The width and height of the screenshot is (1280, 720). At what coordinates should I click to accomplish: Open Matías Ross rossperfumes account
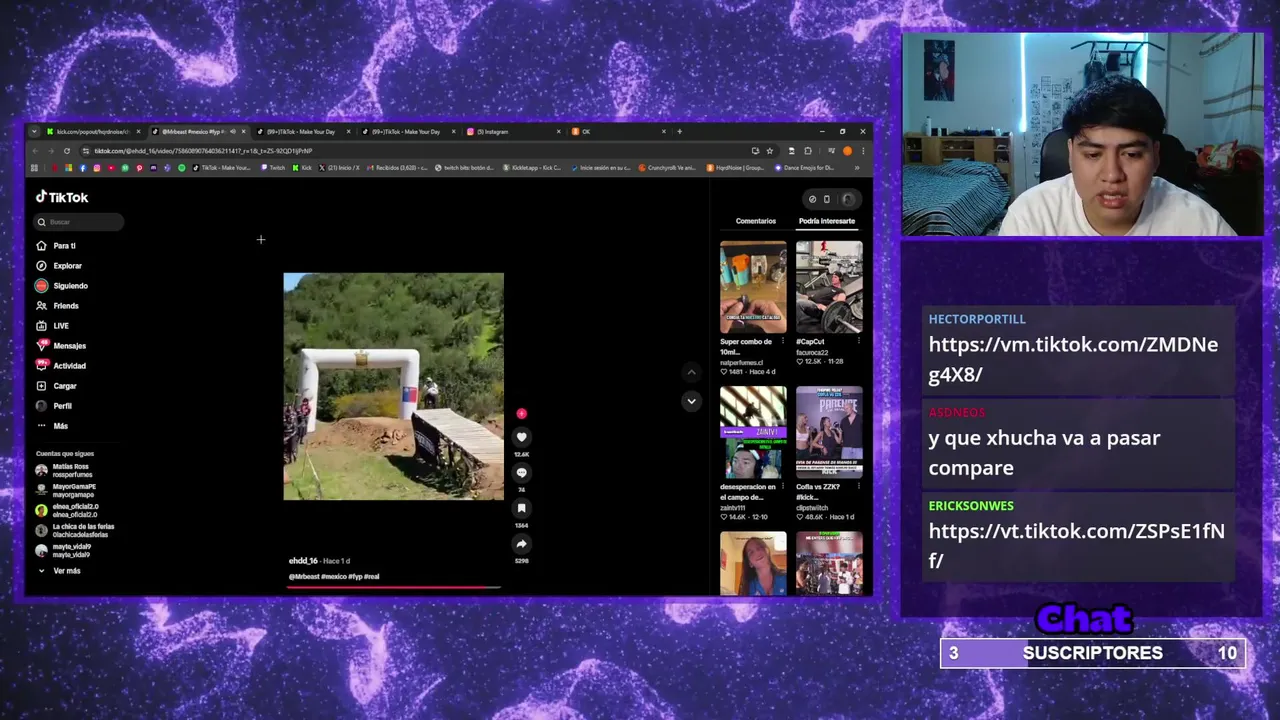click(66, 470)
